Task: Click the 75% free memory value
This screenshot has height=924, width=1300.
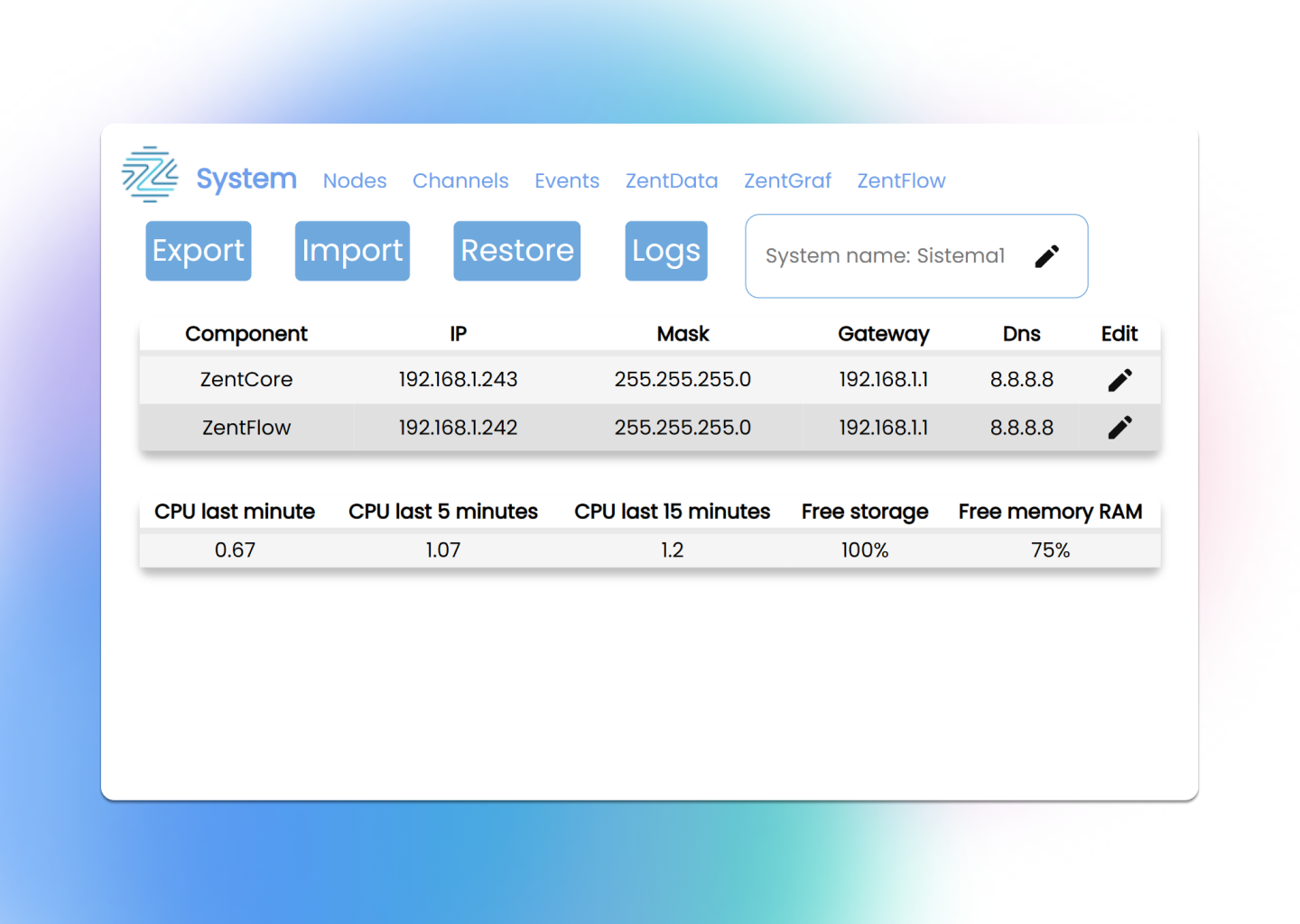Action: [1051, 550]
